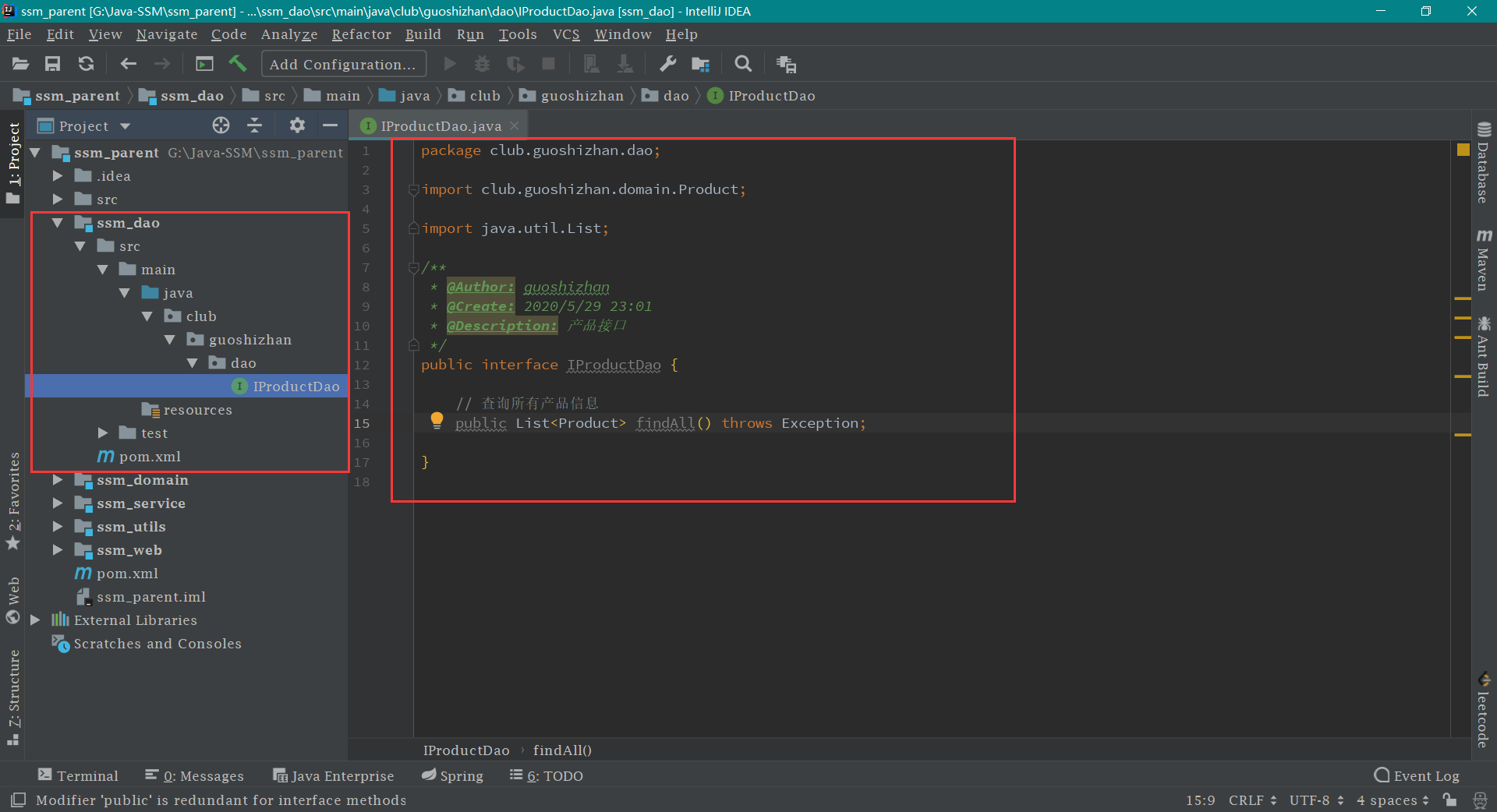
Task: Click the Save All disk icon
Action: [52, 64]
